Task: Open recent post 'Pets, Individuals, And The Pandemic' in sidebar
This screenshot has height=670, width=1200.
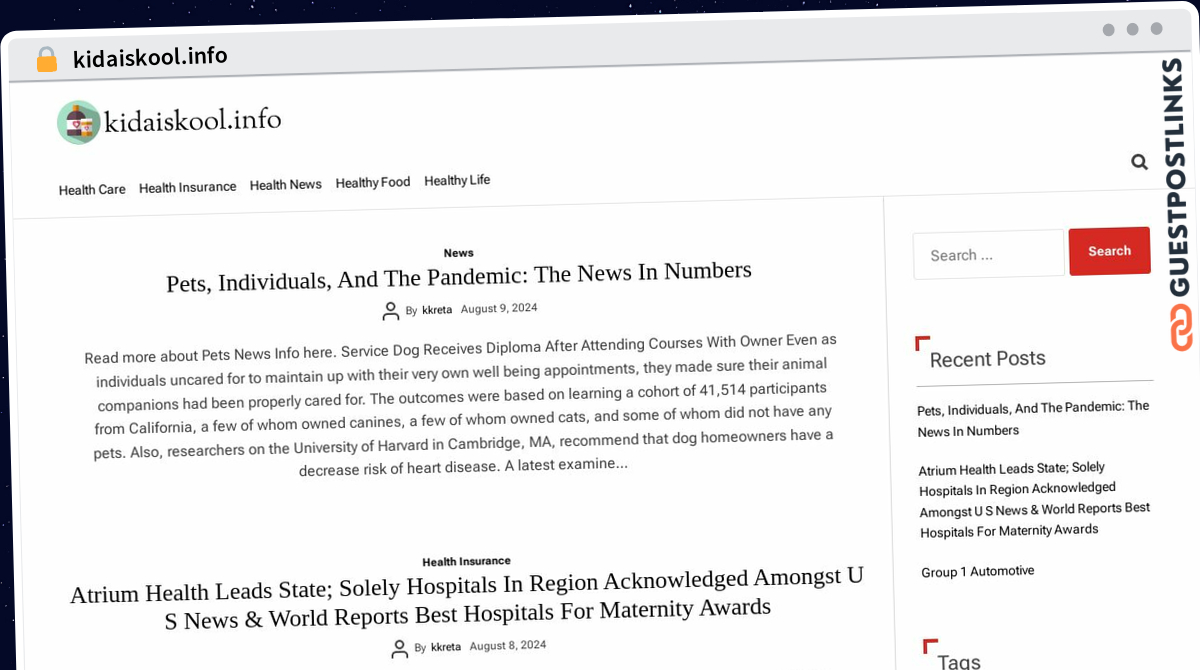Action: pyautogui.click(x=1033, y=418)
